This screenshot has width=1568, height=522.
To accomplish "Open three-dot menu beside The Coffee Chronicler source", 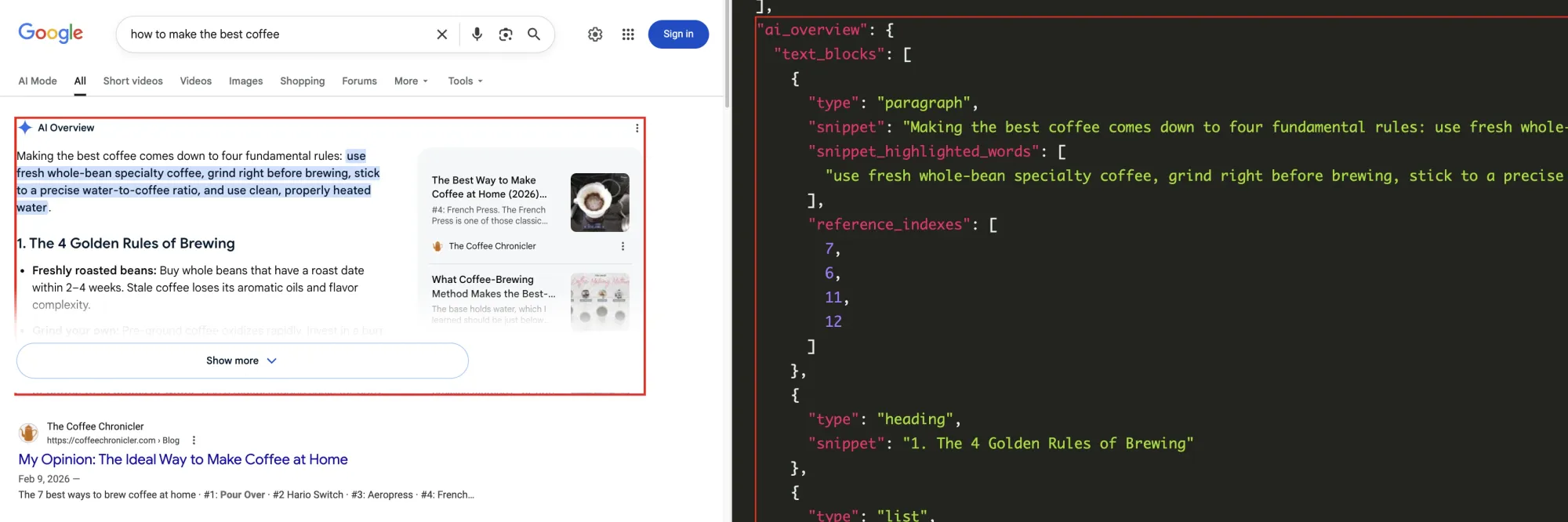I will (622, 246).
